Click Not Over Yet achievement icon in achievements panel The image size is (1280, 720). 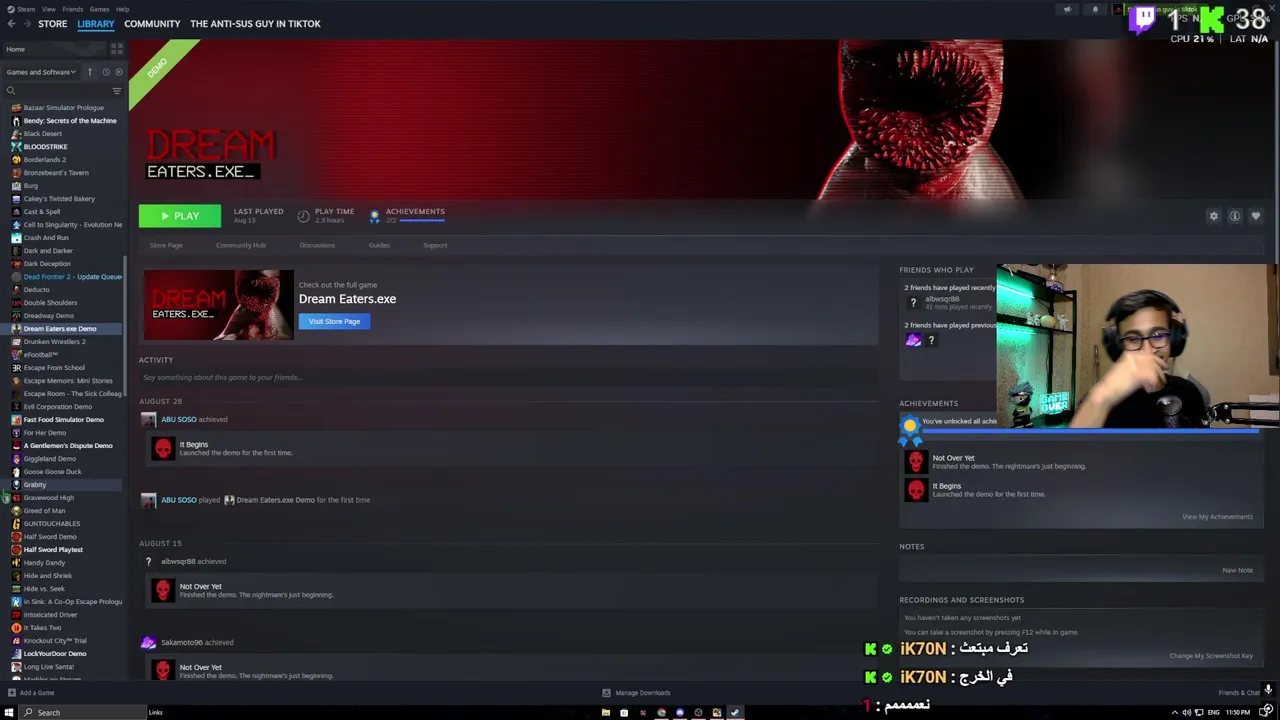click(x=916, y=461)
